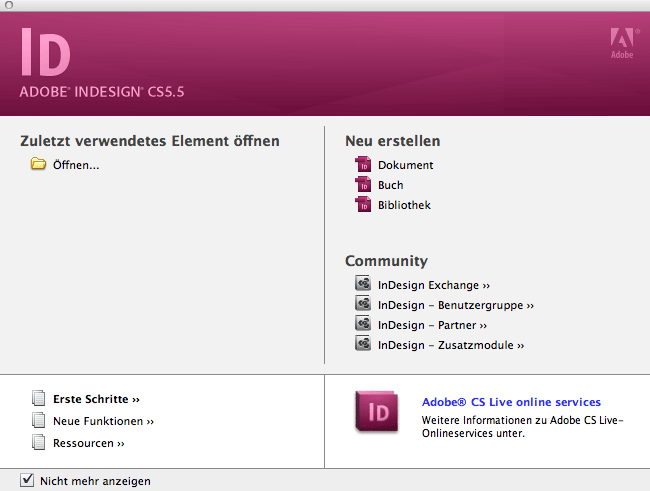Create a new Buch
The image size is (650, 491).
pos(390,185)
